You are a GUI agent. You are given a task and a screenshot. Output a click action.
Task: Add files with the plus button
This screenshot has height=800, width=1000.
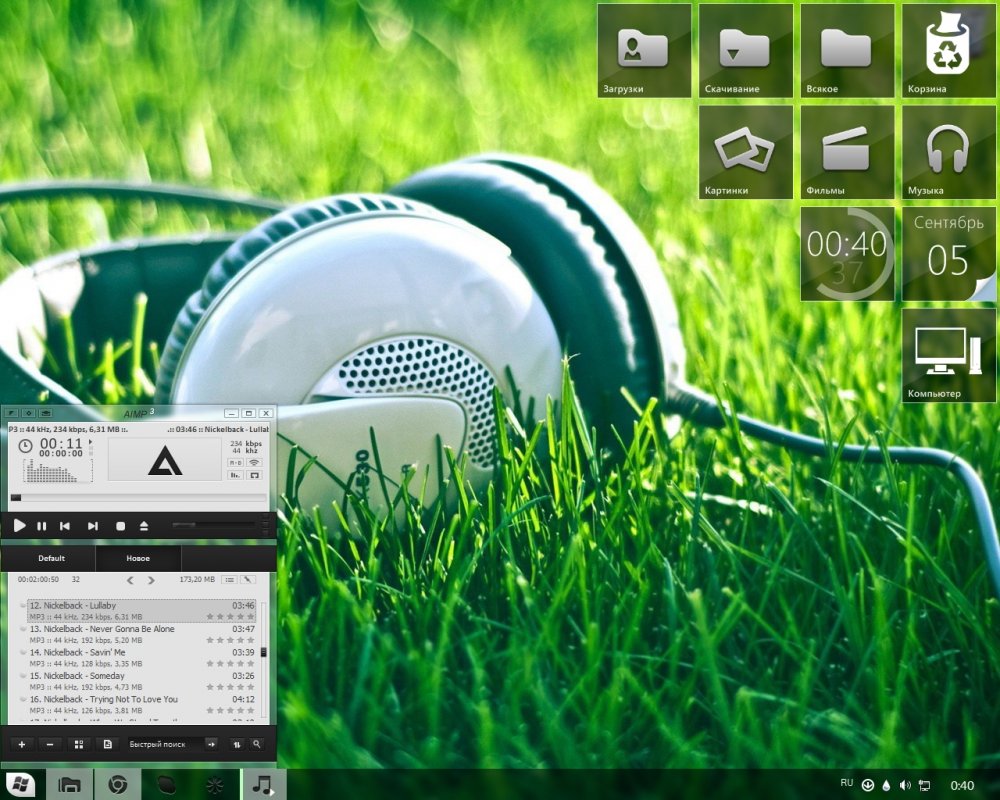click(x=22, y=744)
